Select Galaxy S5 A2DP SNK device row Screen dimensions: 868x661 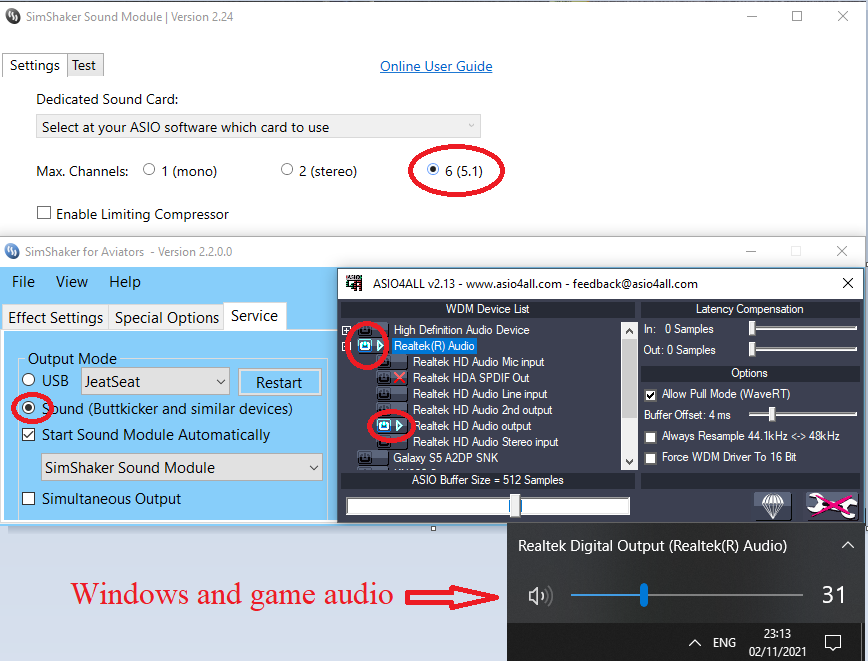coord(446,458)
